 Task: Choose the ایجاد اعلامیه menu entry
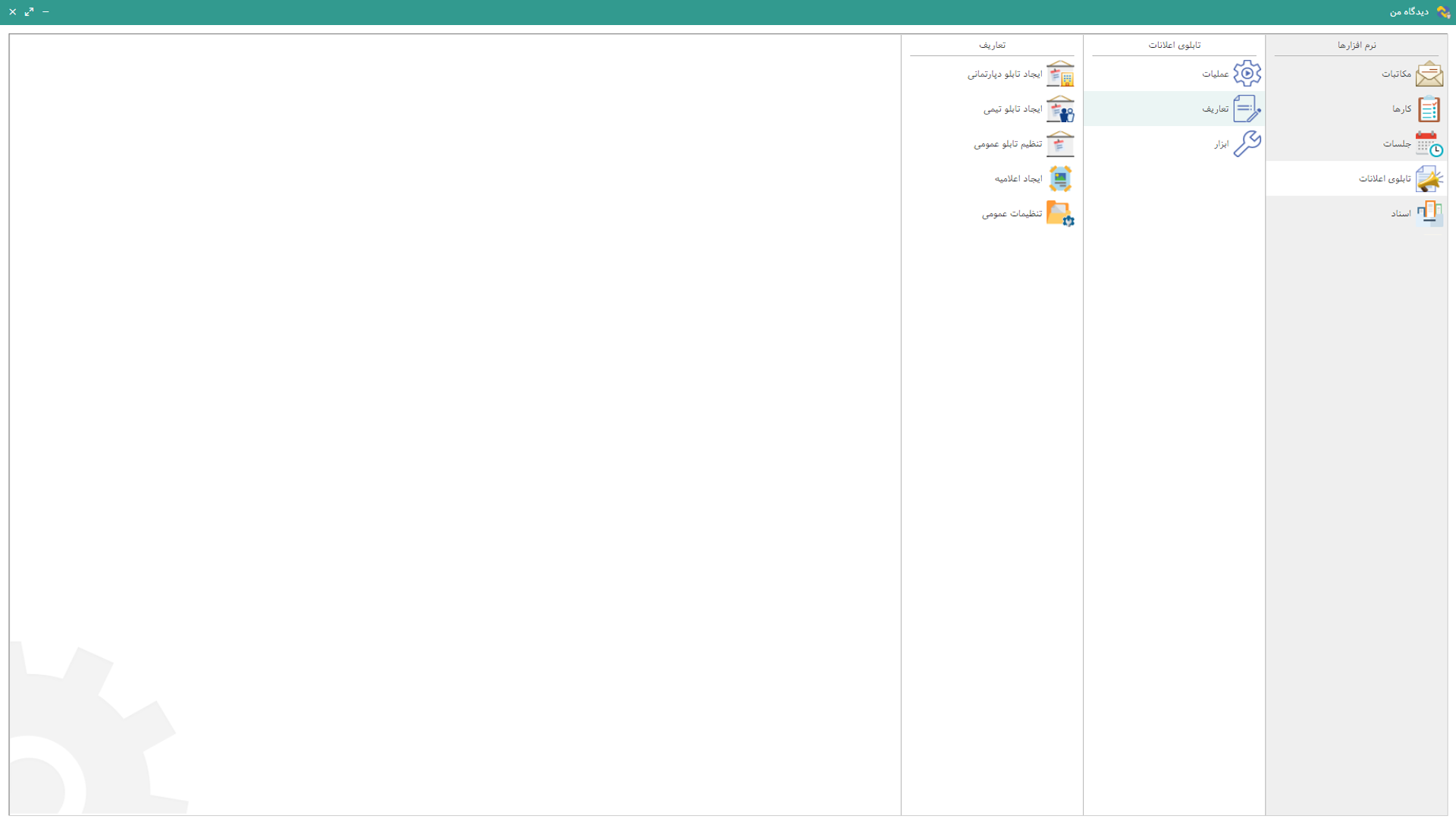[x=1018, y=179]
